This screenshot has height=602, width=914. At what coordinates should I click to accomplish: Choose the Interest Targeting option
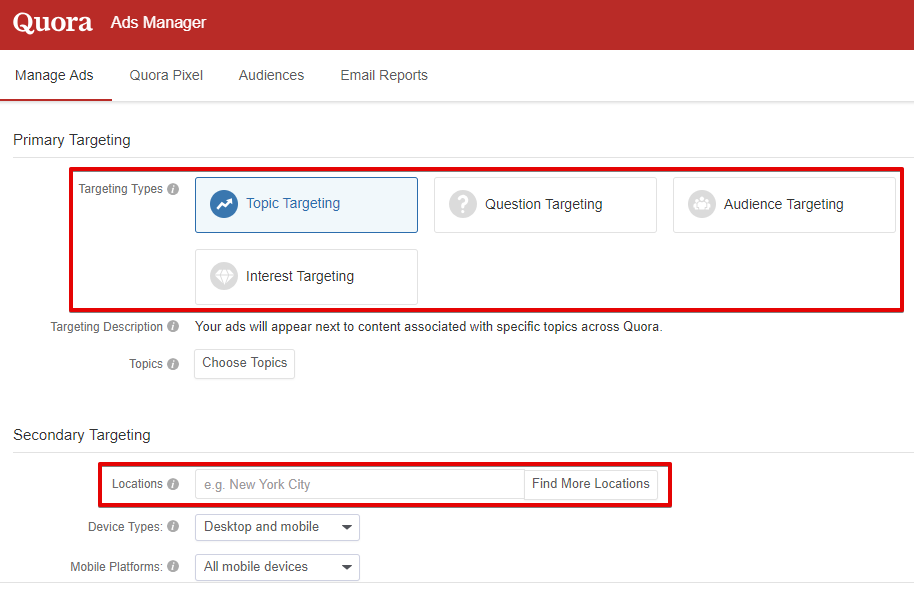(x=306, y=277)
